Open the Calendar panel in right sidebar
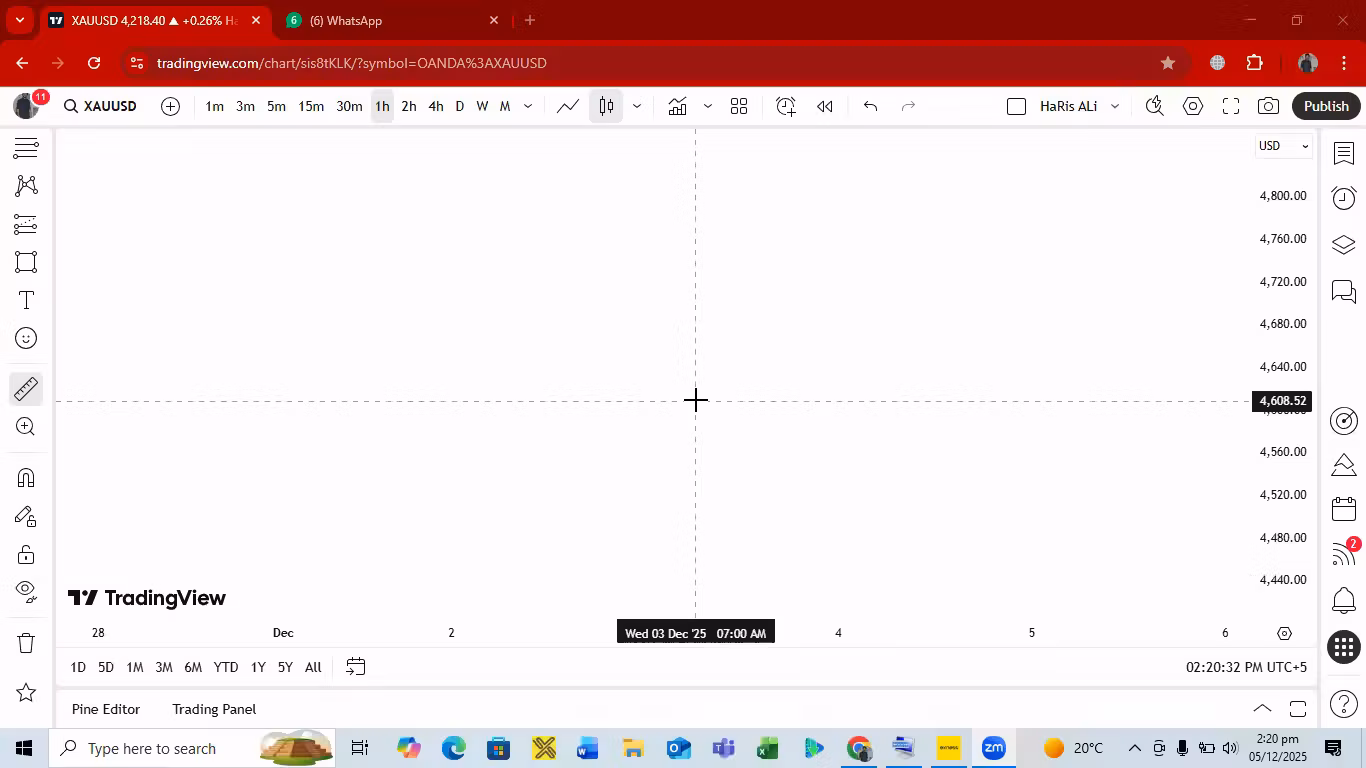The height and width of the screenshot is (768, 1366). [1344, 509]
